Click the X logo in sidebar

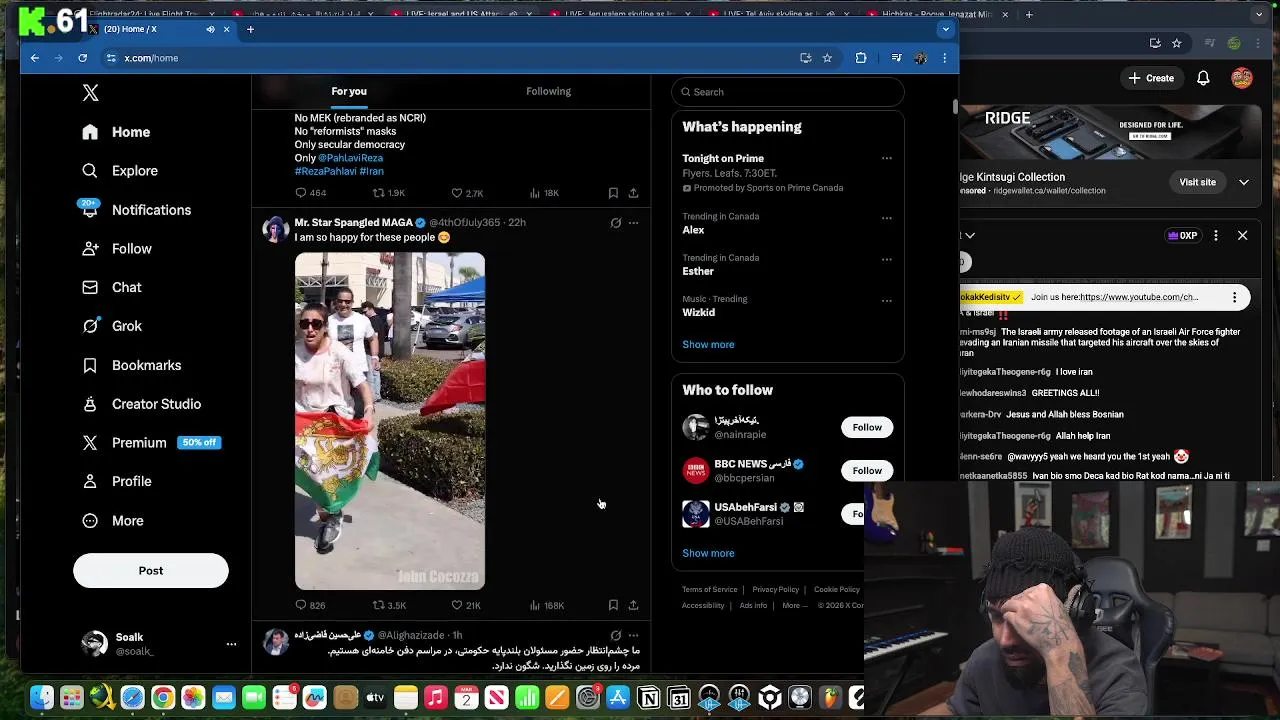(x=90, y=92)
